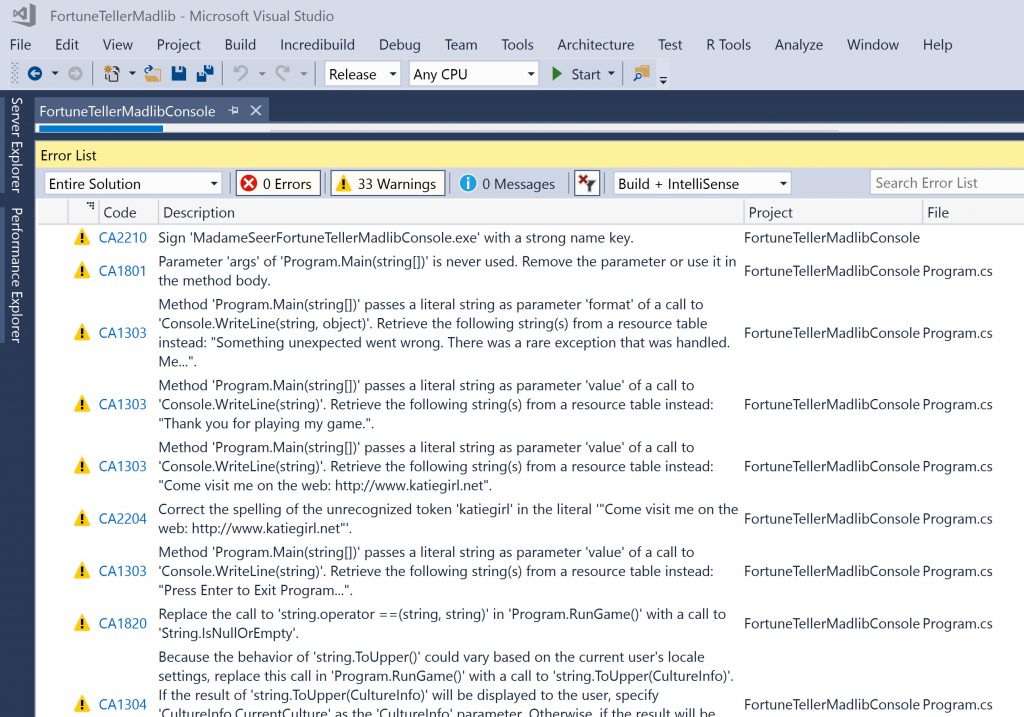Screen dimensions: 1024x717
Task: Click warning icon on CA2210 row
Action: pyautogui.click(x=82, y=237)
